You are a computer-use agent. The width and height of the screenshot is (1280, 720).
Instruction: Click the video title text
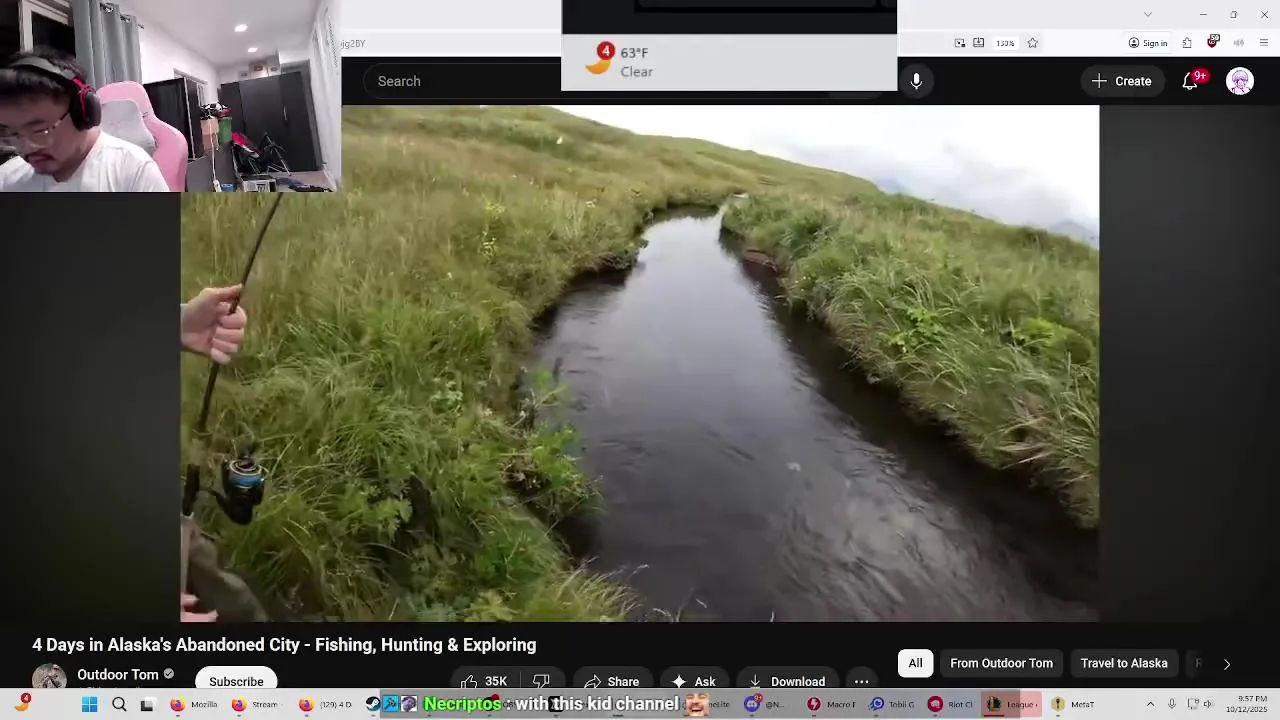[x=284, y=645]
